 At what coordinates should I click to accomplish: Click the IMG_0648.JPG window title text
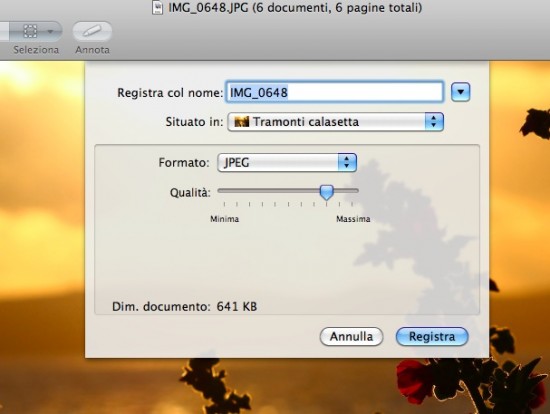295,7
